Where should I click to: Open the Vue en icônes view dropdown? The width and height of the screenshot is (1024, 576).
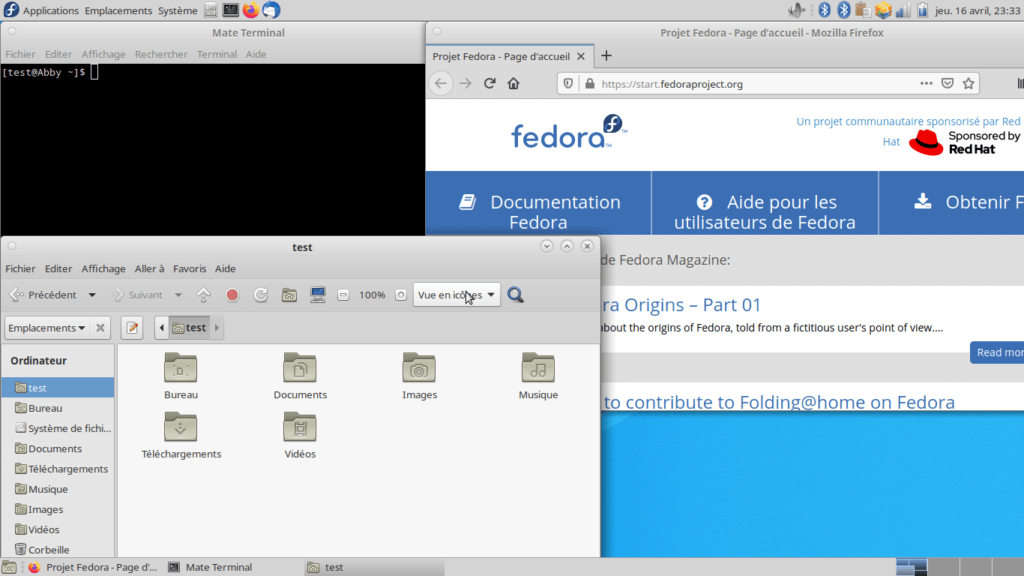click(456, 295)
